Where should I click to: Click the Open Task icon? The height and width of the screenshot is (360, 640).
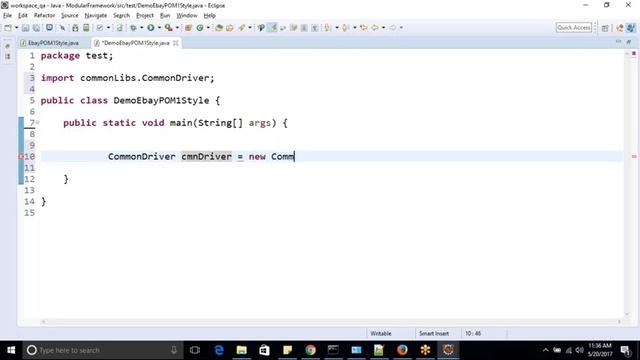(229, 28)
